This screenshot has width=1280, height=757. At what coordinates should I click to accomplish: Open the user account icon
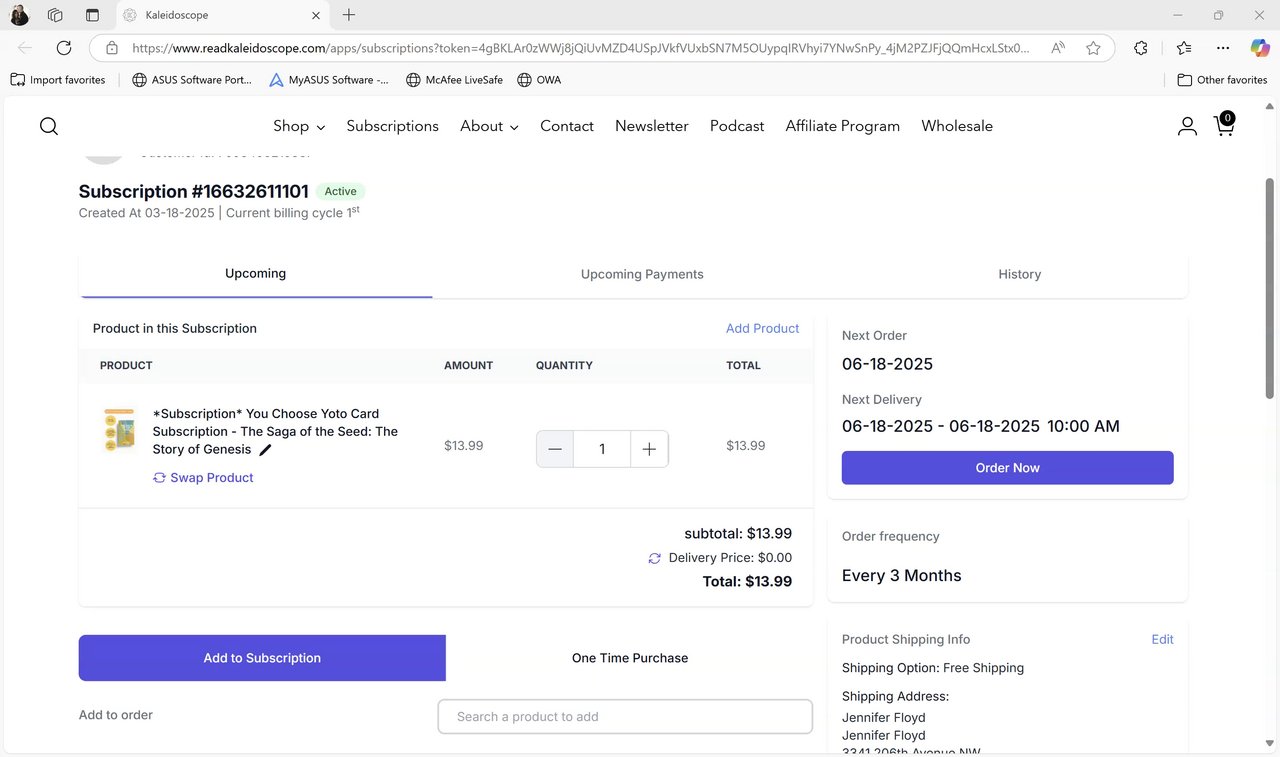tap(1187, 126)
